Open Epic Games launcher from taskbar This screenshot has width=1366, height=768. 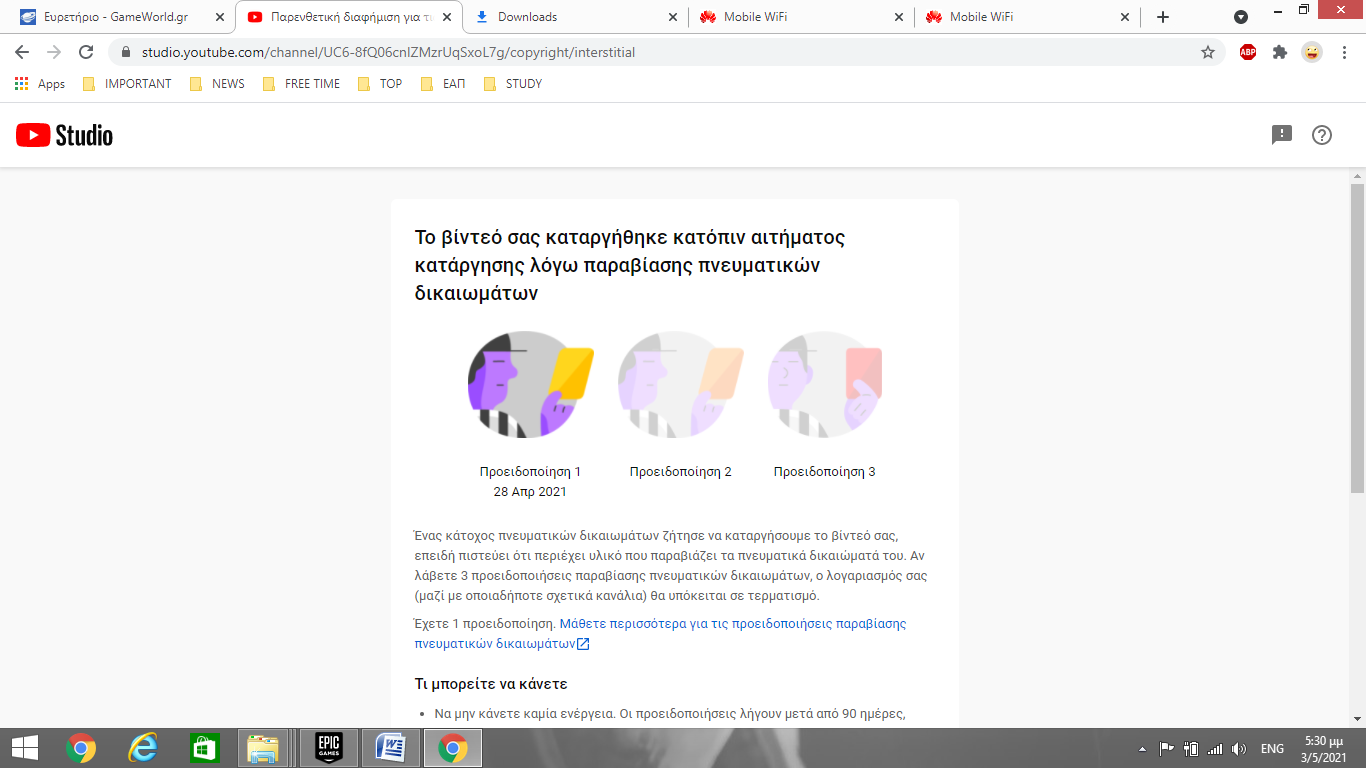coord(329,747)
